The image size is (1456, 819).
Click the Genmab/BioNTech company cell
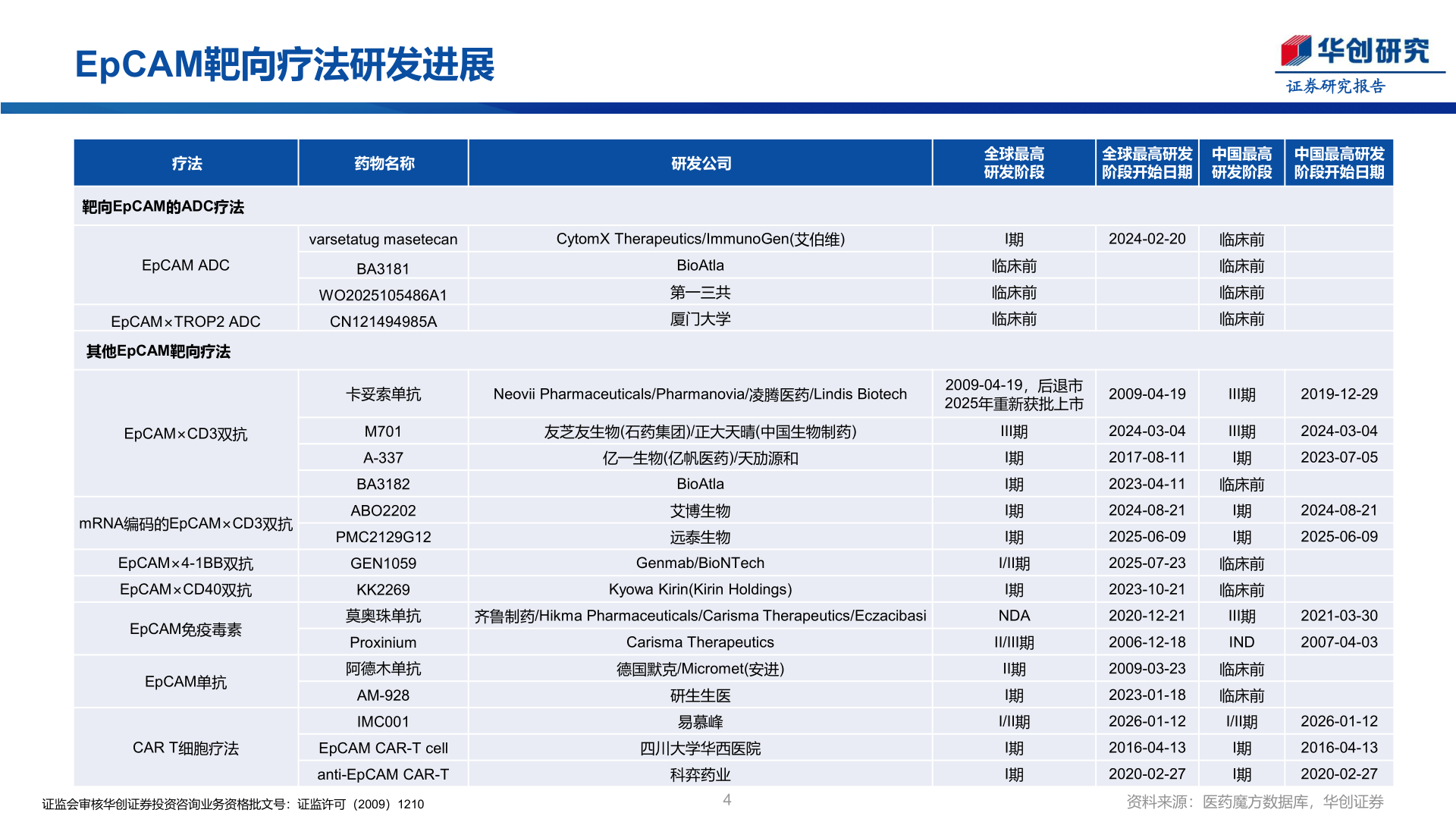(x=701, y=563)
